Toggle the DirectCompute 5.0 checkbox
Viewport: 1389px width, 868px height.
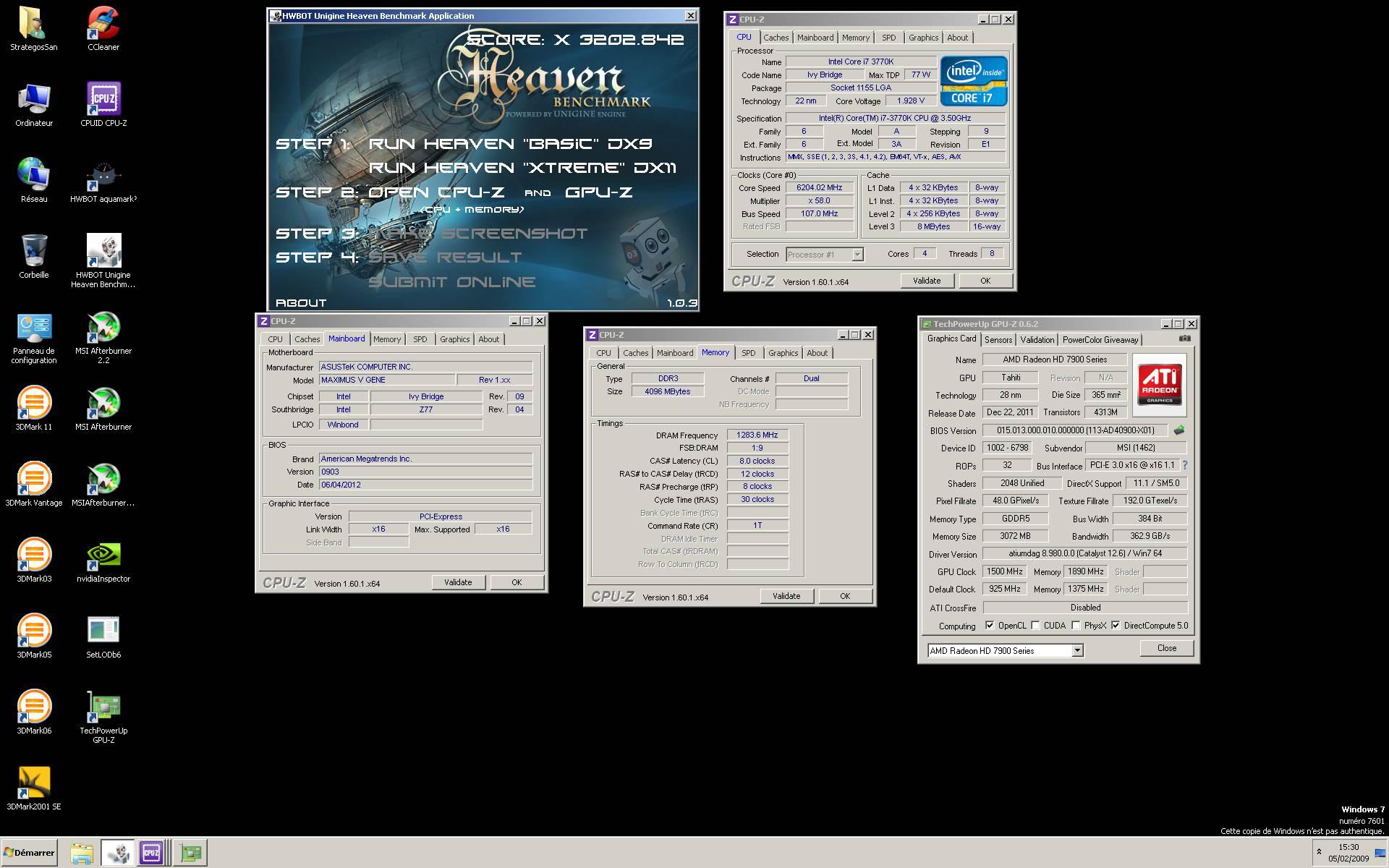pyautogui.click(x=1116, y=626)
